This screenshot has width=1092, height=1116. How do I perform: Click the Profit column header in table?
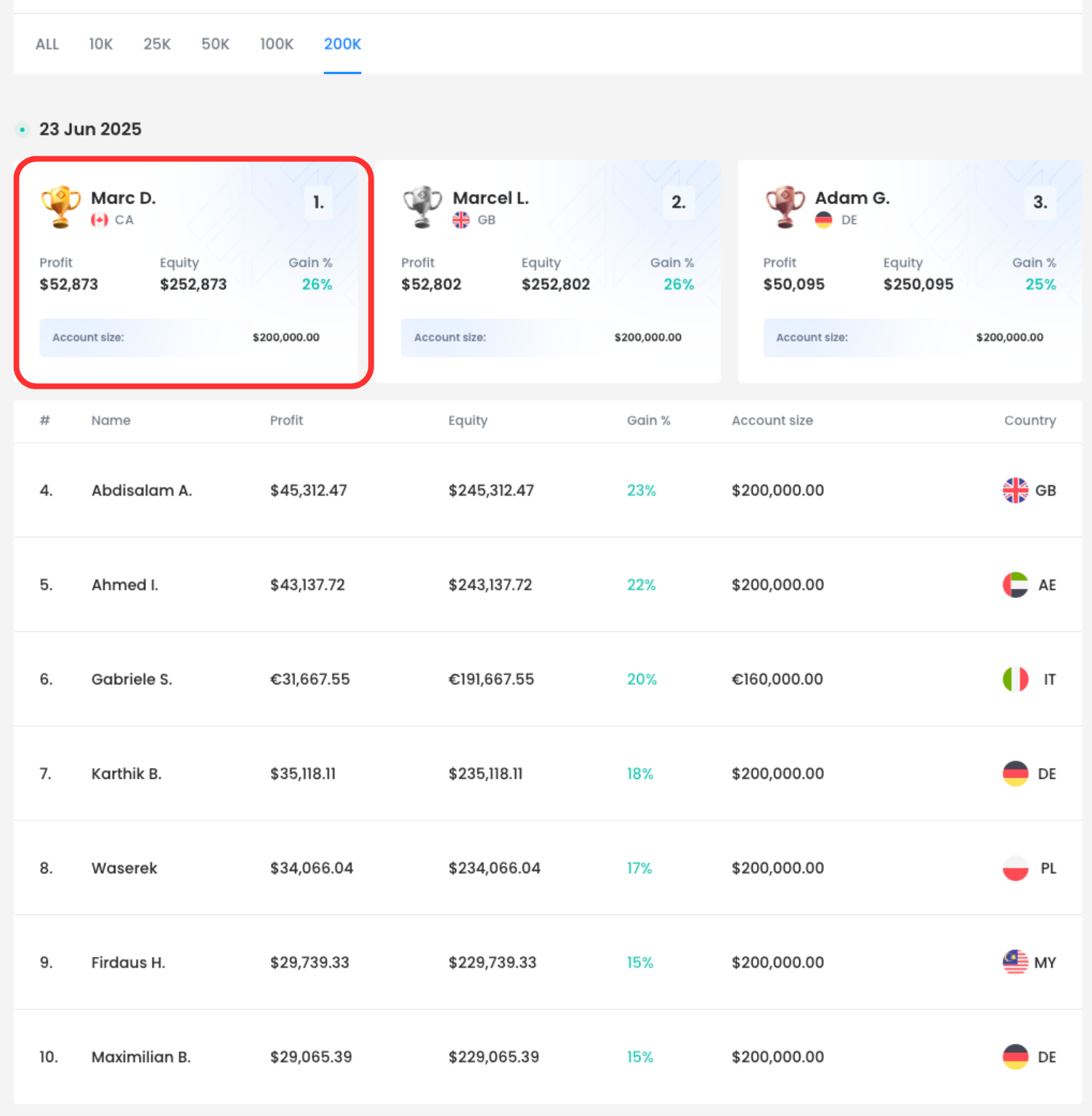[x=286, y=421]
